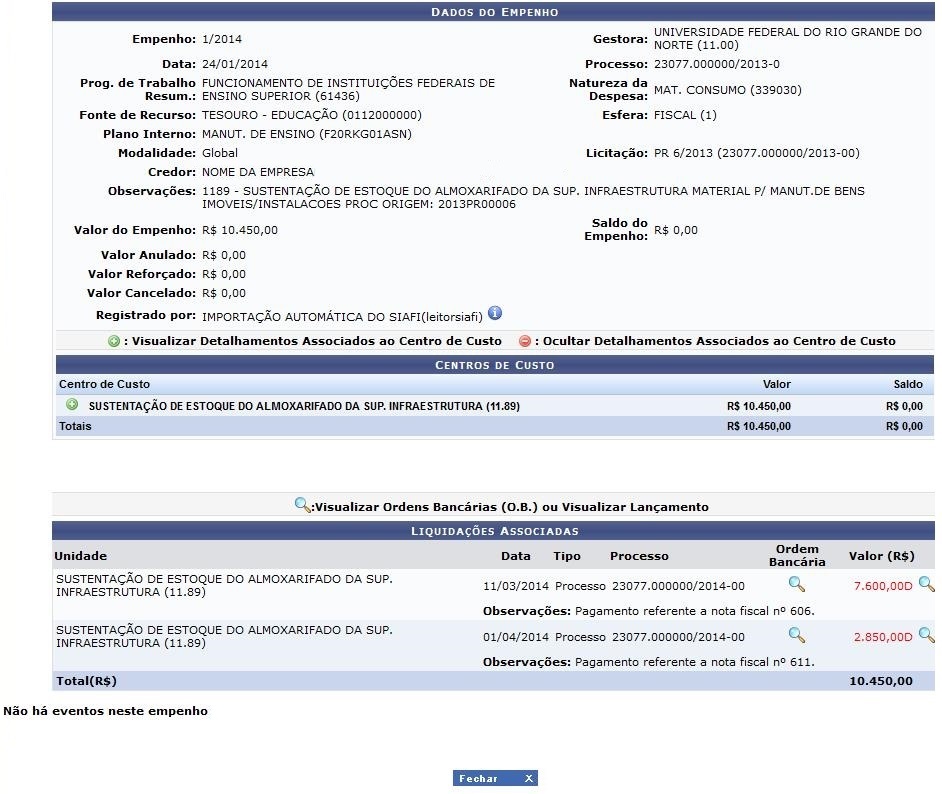Click the Dados do Empenho header
The width and height of the screenshot is (942, 794).
point(493,12)
